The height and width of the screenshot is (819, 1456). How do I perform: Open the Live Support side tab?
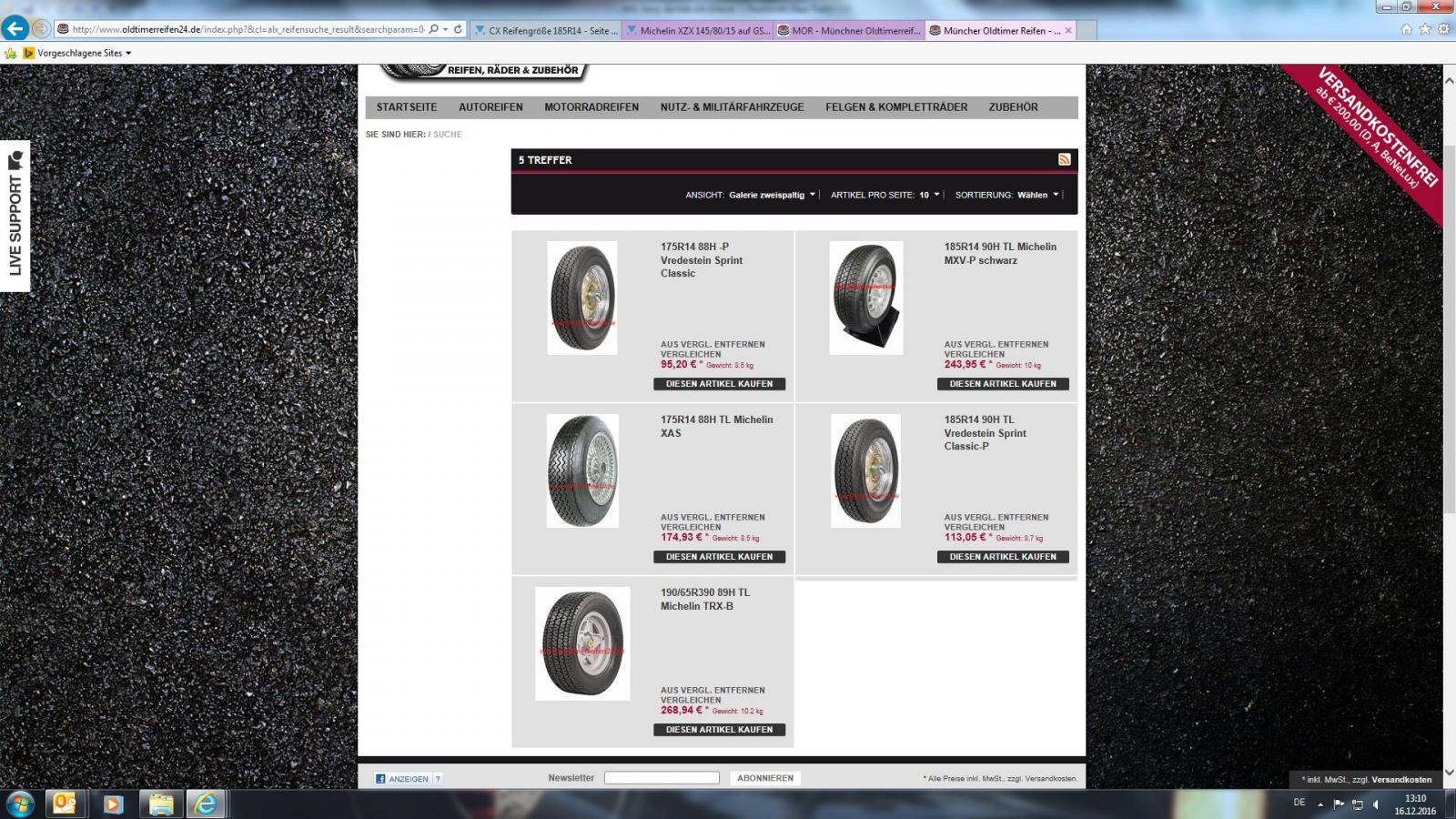point(15,216)
